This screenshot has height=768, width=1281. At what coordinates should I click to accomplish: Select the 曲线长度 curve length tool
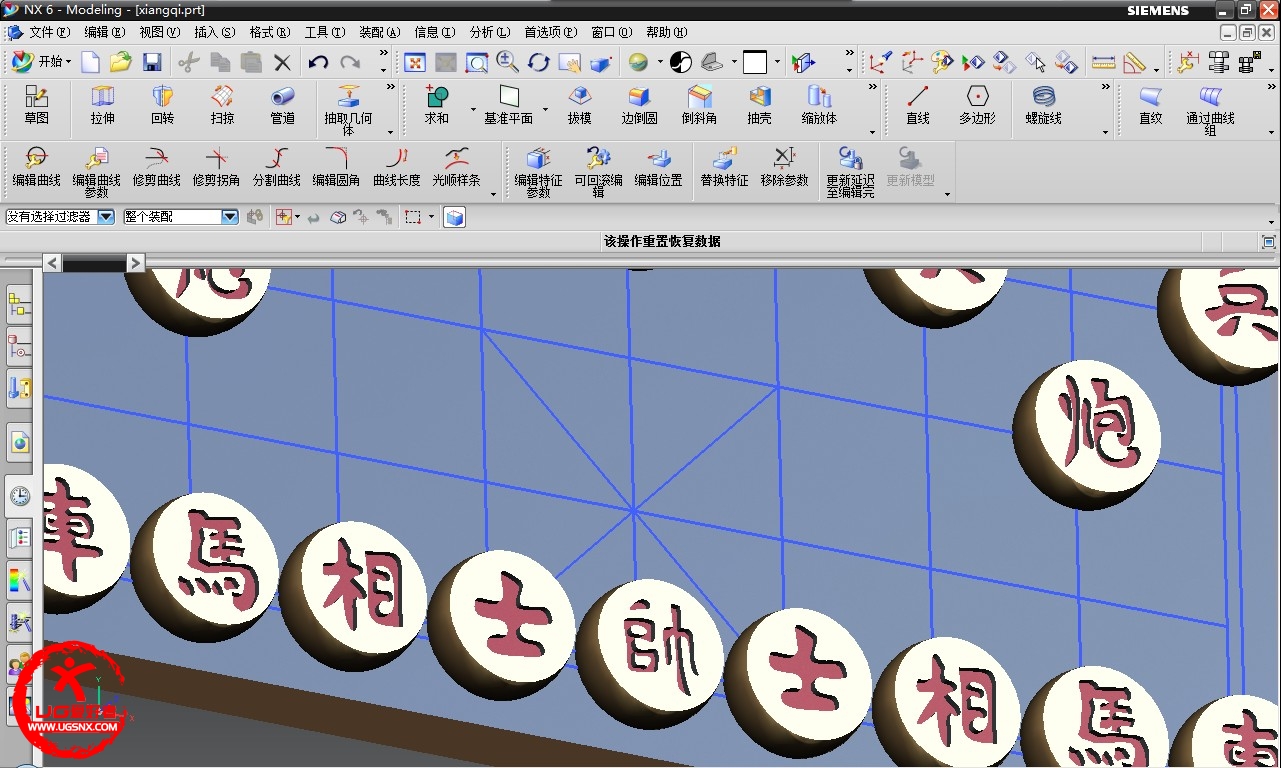[396, 167]
